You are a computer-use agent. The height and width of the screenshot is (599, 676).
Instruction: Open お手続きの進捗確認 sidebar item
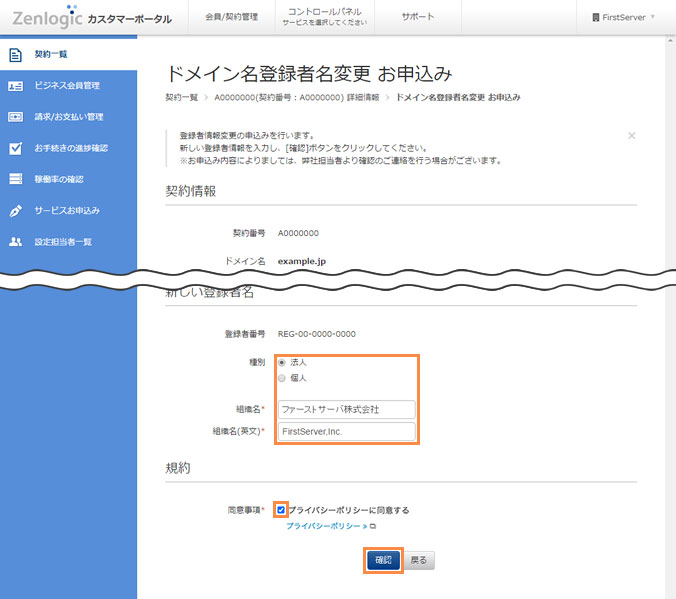click(x=69, y=148)
